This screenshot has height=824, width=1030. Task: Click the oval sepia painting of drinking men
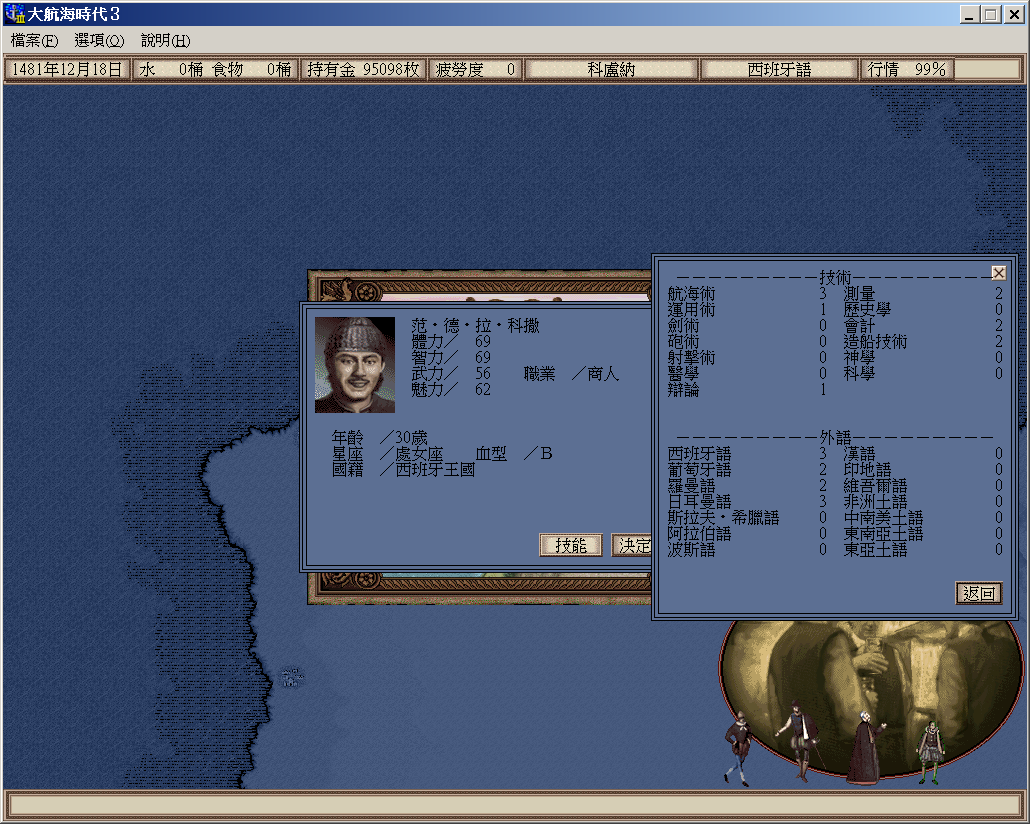[870, 670]
